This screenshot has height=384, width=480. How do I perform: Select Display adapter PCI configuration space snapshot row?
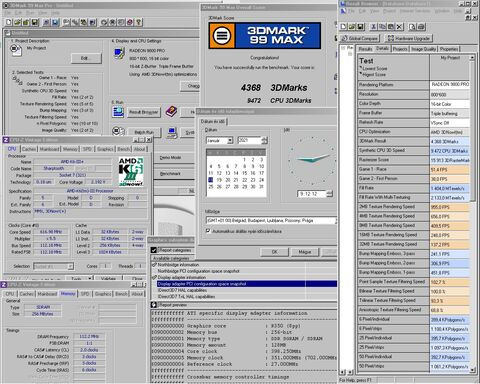tap(247, 284)
